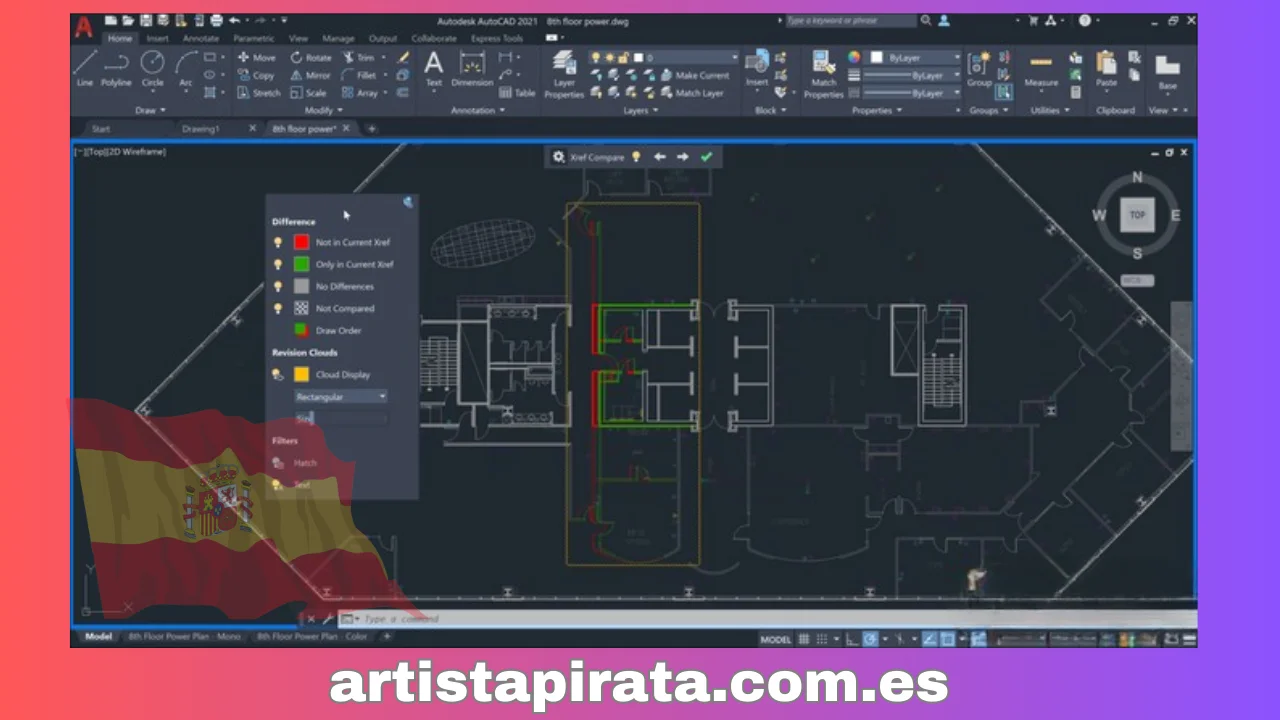Click Cloud Display yellow swatch

point(301,374)
